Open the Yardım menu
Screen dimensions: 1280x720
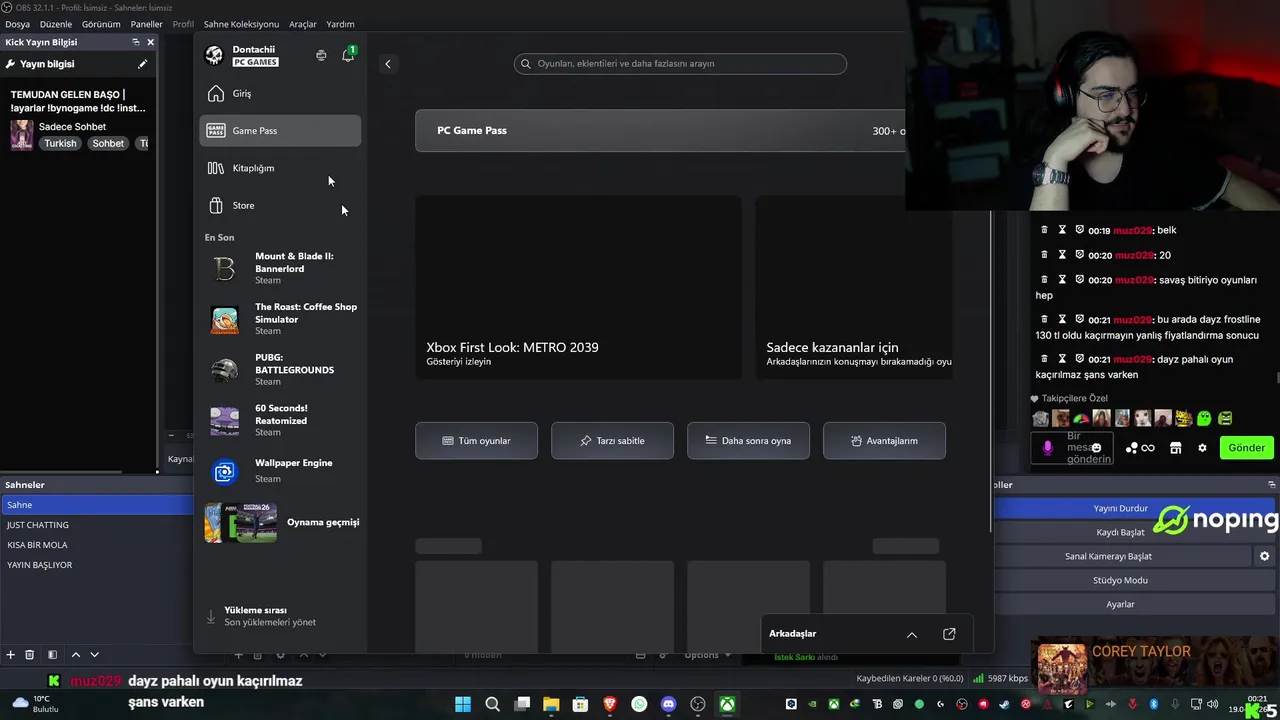point(340,24)
